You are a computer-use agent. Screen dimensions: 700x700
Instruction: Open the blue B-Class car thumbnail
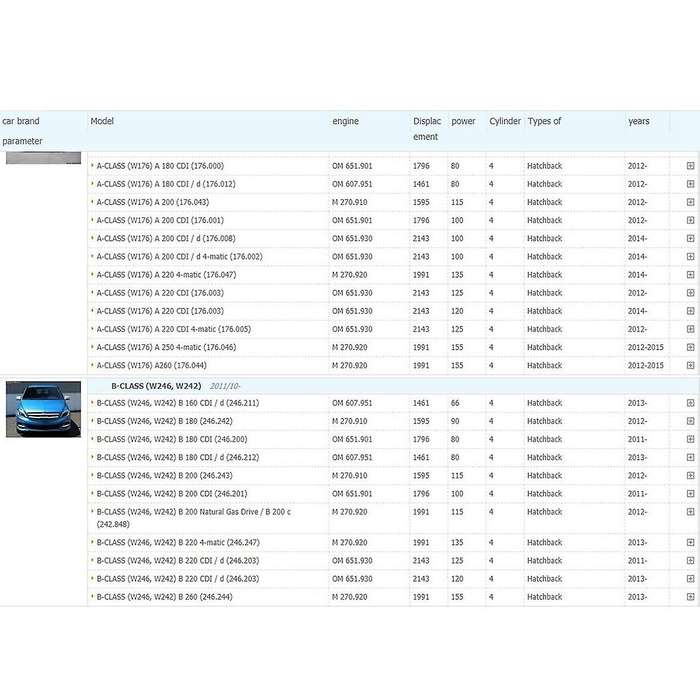point(43,409)
